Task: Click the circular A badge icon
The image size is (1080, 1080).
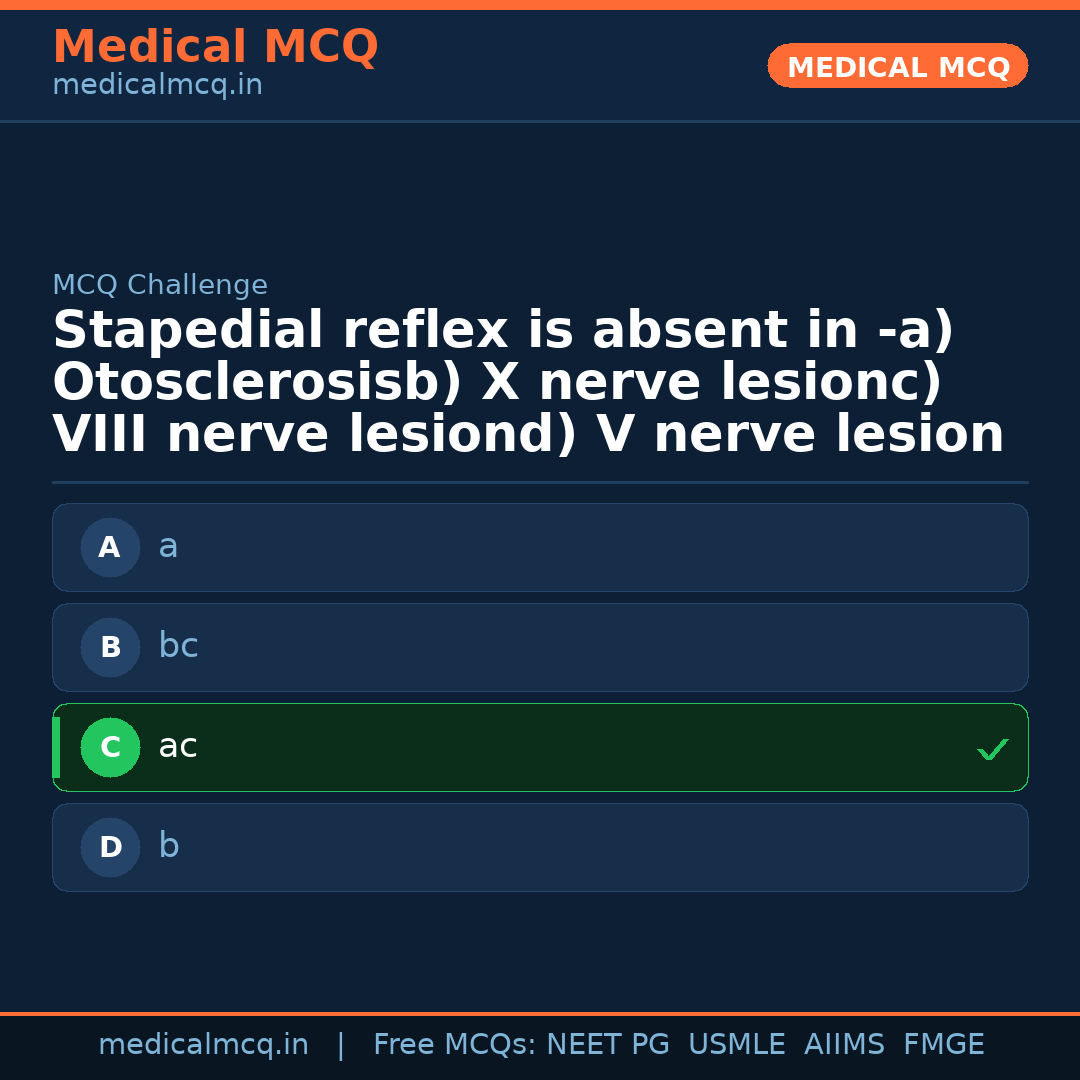Action: (x=110, y=547)
